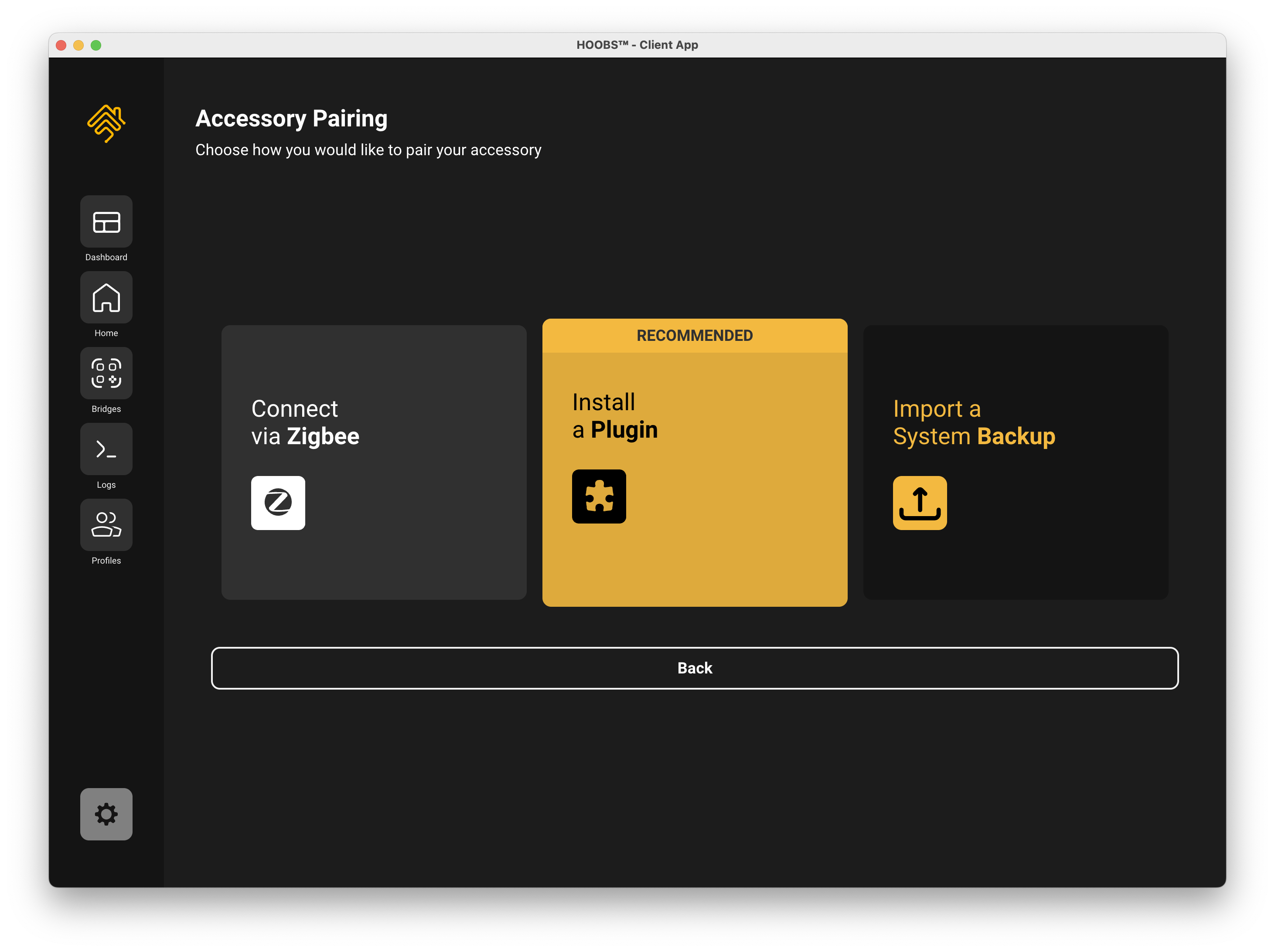The image size is (1275, 952).
Task: Click the puzzle piece plugin icon
Action: [x=599, y=496]
